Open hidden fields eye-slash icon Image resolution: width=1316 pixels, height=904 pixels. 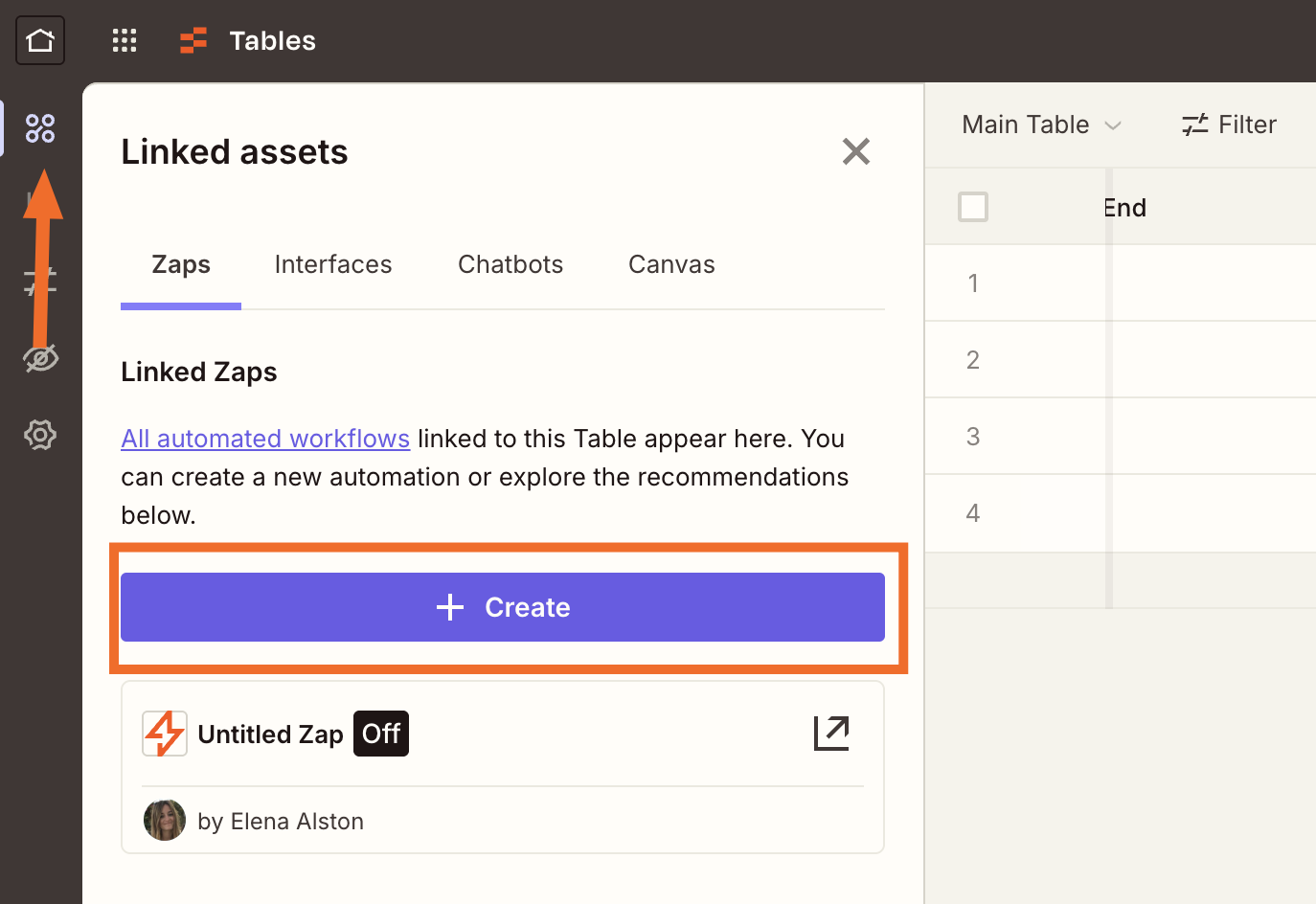pos(40,358)
